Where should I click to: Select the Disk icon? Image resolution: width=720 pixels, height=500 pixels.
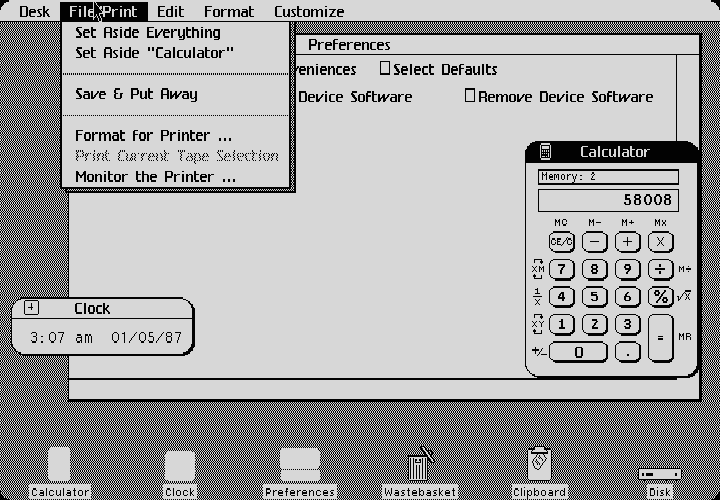tap(659, 474)
